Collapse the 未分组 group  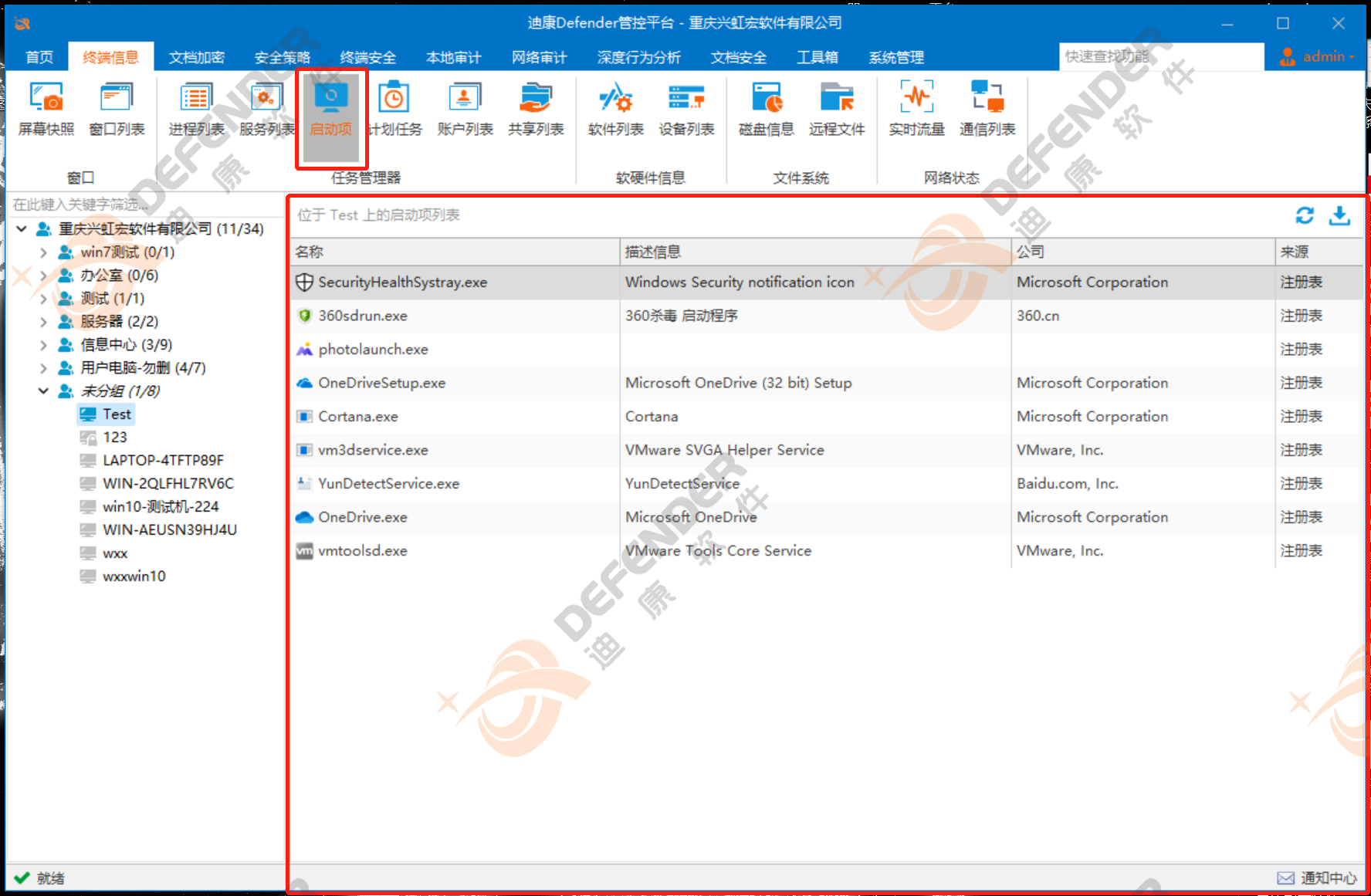(43, 391)
